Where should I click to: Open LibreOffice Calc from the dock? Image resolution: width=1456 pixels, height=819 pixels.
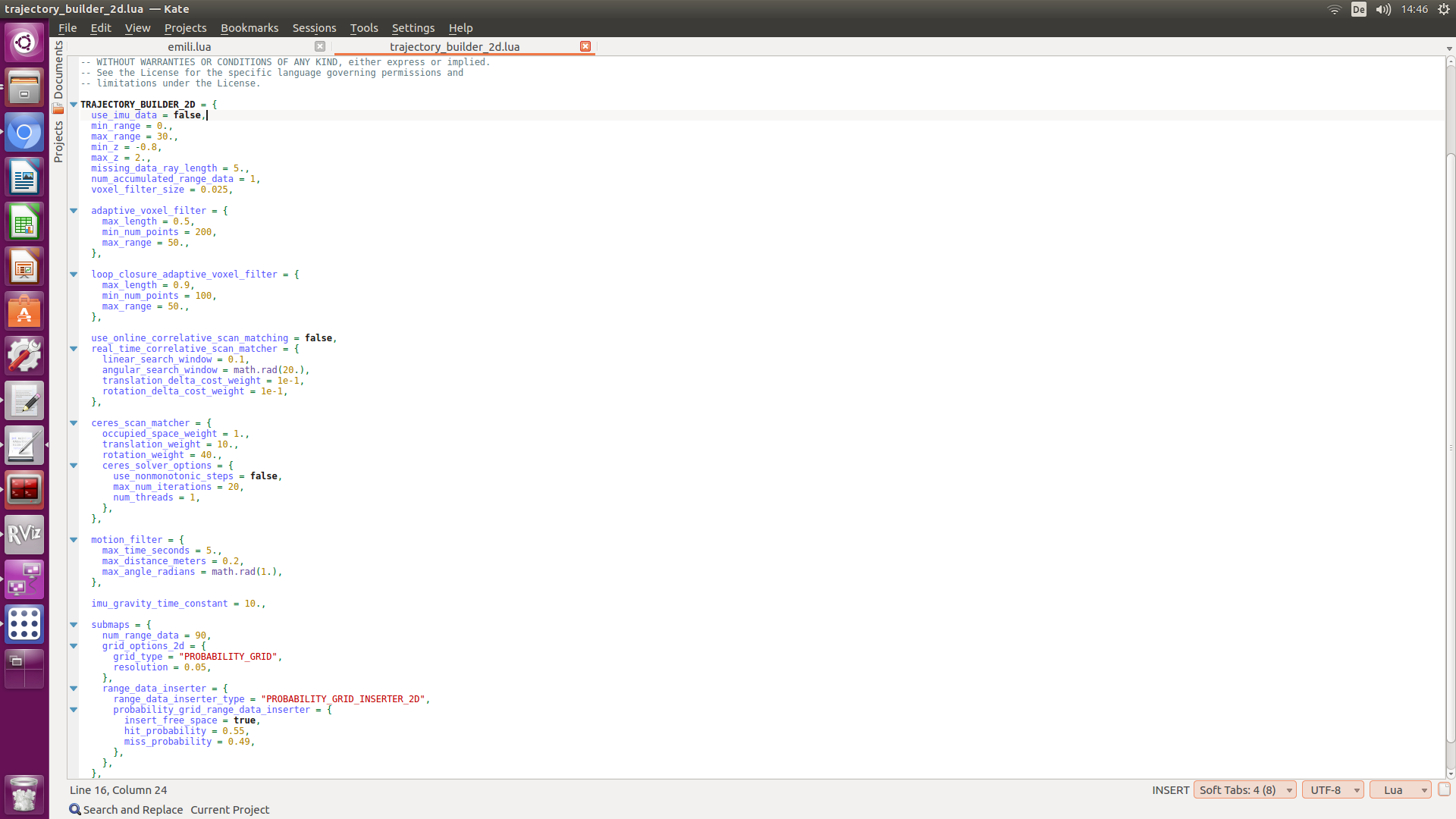(x=24, y=223)
